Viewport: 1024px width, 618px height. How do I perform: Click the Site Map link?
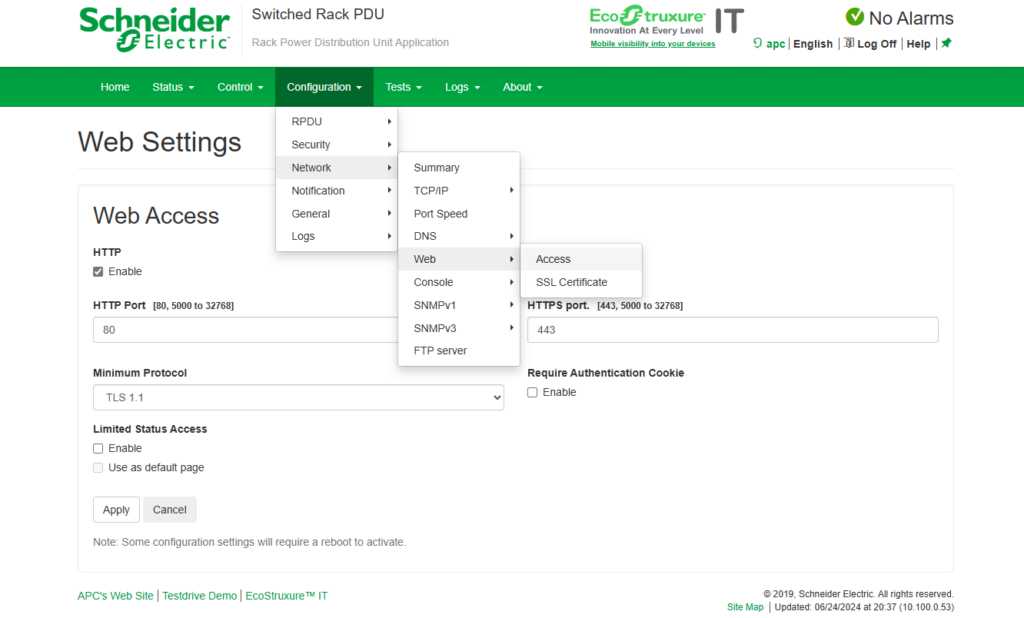coord(744,607)
